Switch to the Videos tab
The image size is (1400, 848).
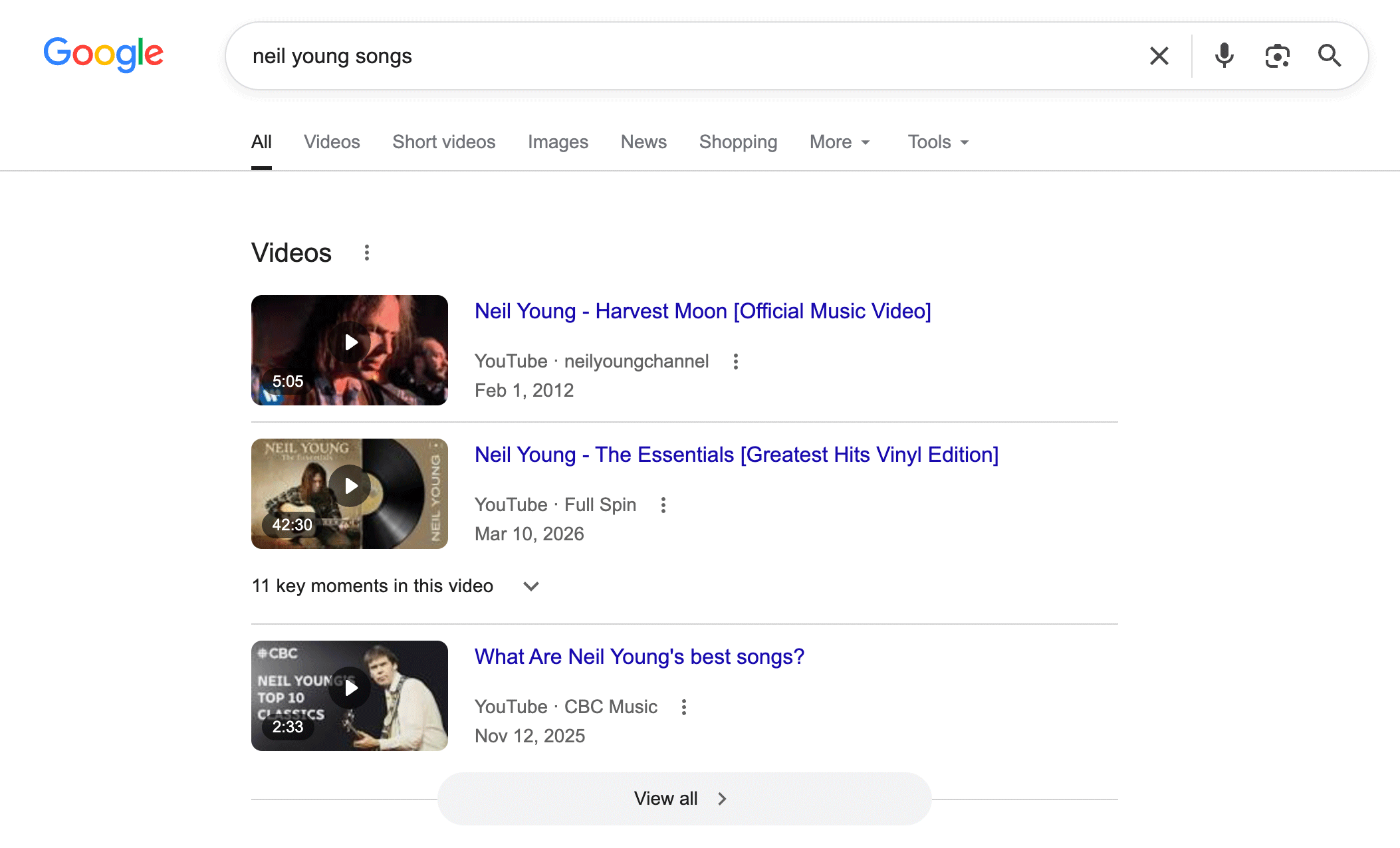332,142
